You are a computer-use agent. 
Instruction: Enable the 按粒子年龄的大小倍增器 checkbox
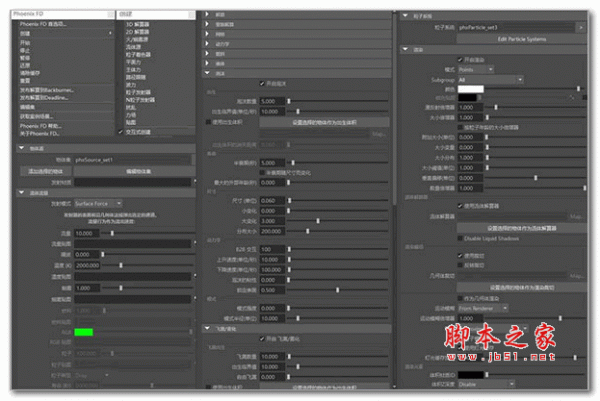click(460, 127)
